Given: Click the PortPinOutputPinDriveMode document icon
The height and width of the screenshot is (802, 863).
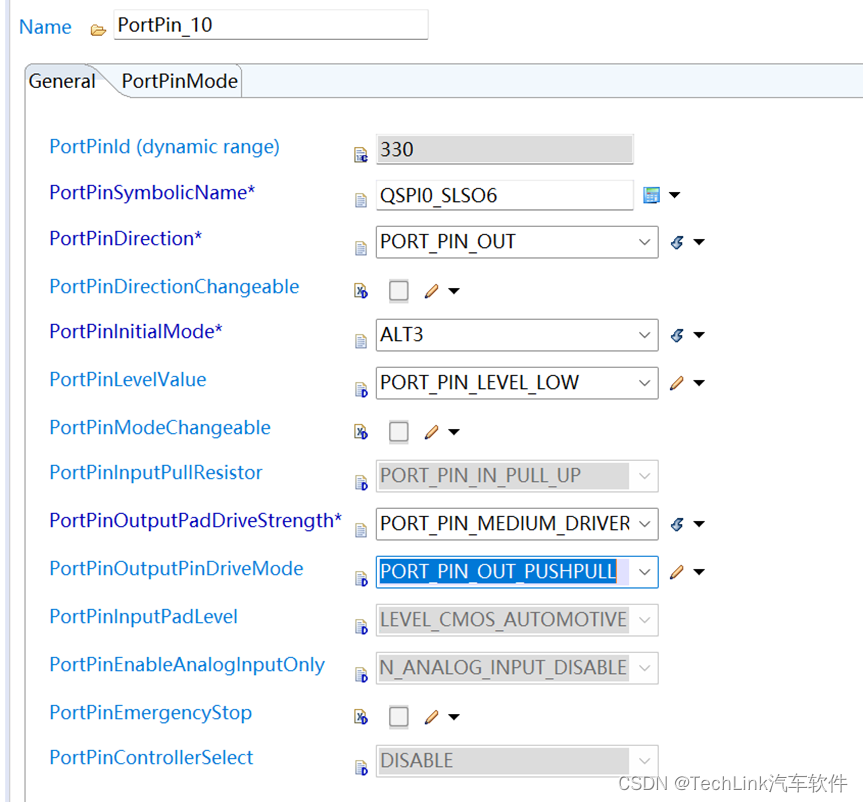Looking at the screenshot, I should point(361,579).
